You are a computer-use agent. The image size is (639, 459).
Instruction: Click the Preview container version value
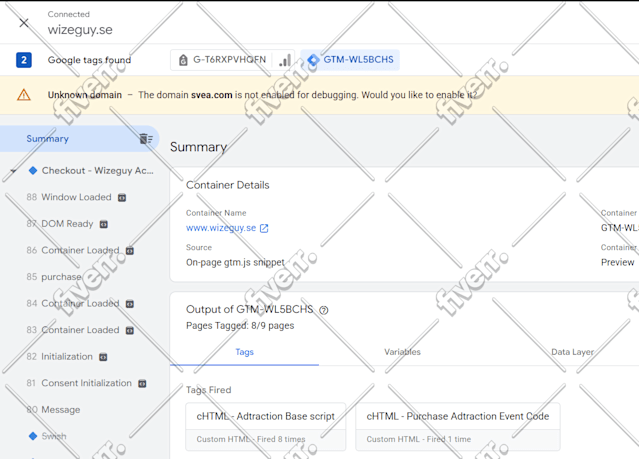pos(617,263)
